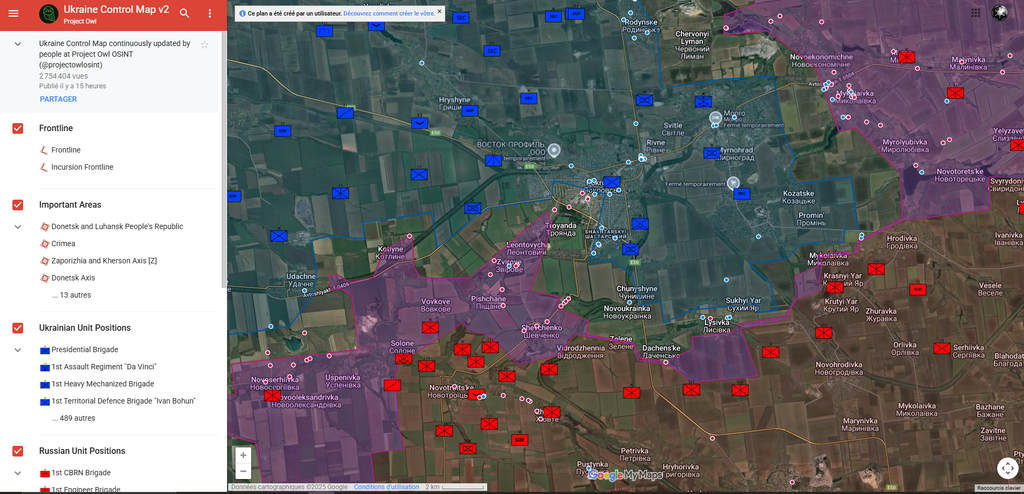Viewport: 1024px width, 494px height.
Task: Toggle the Frontline layer checkbox
Action: 18,128
